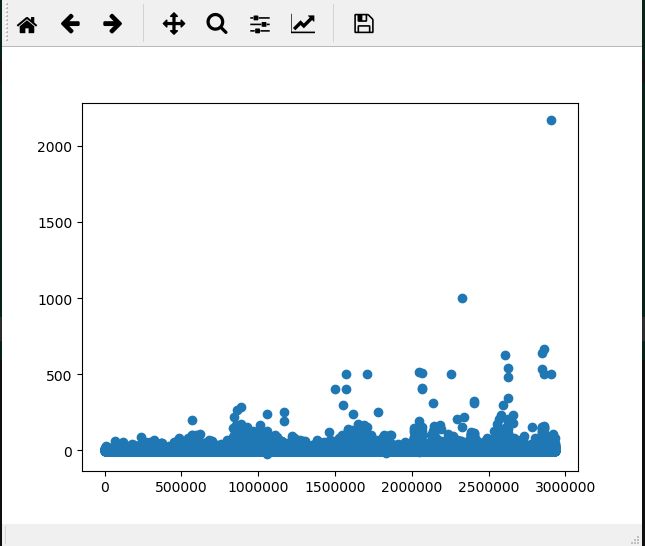Activate the Zoom to rectangle tool
This screenshot has width=645, height=546.
[x=217, y=24]
